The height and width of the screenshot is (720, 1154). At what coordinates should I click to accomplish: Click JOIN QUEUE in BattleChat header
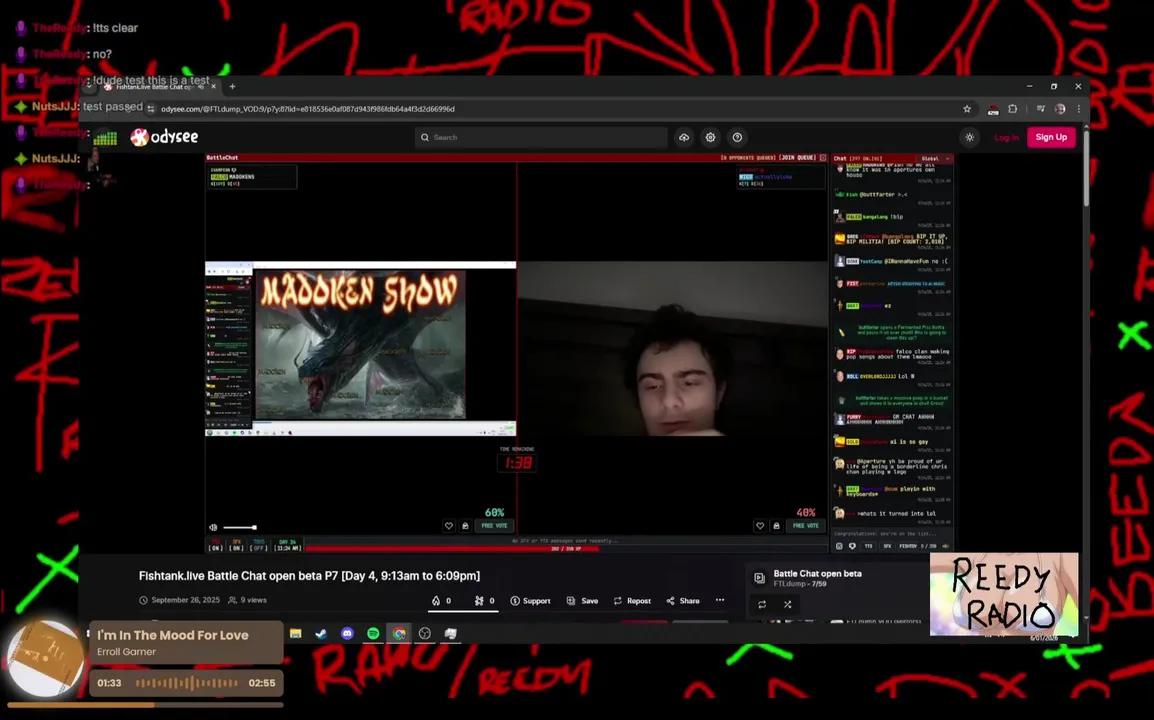[797, 158]
